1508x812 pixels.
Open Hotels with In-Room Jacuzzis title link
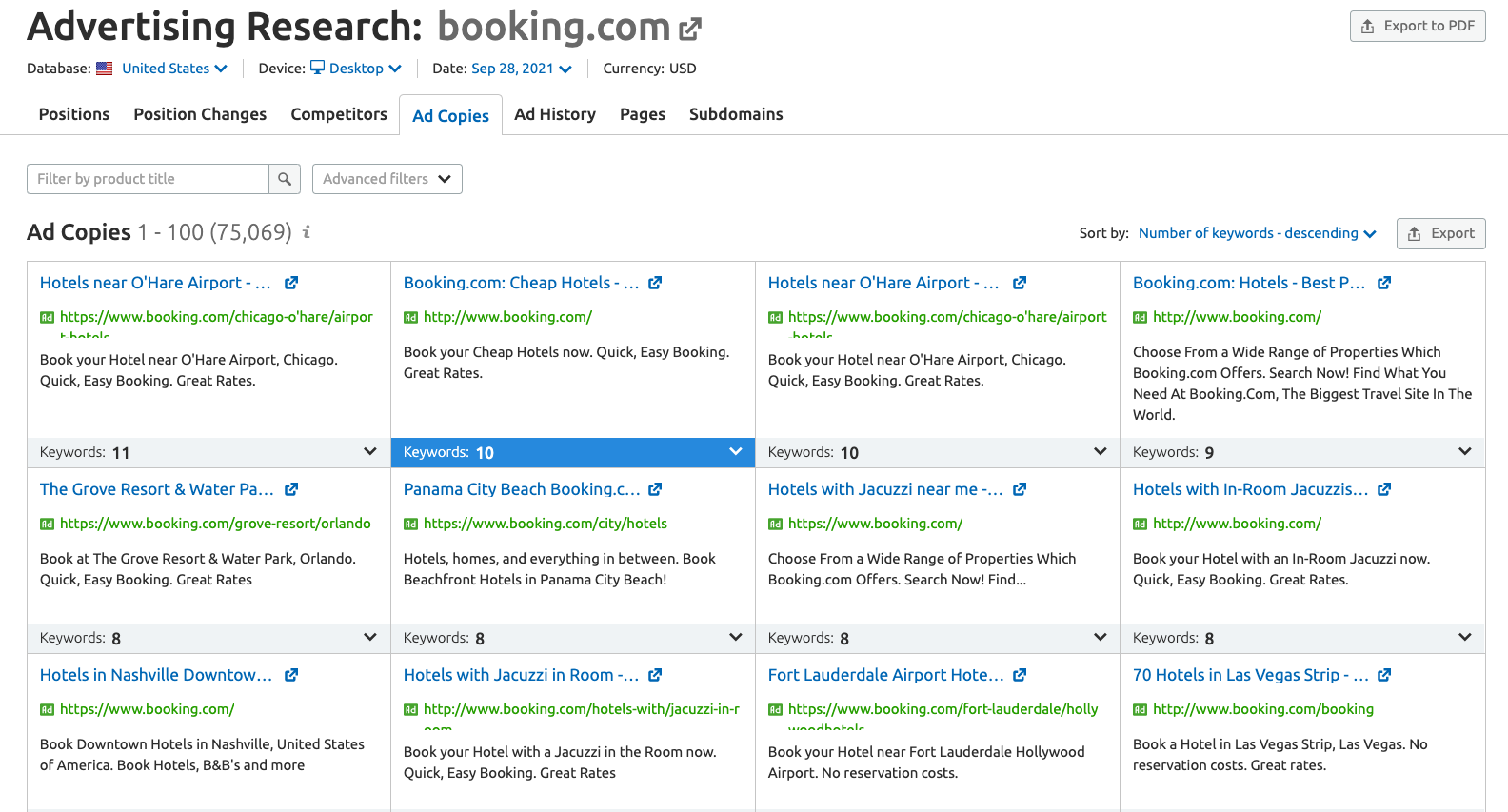pos(1251,489)
